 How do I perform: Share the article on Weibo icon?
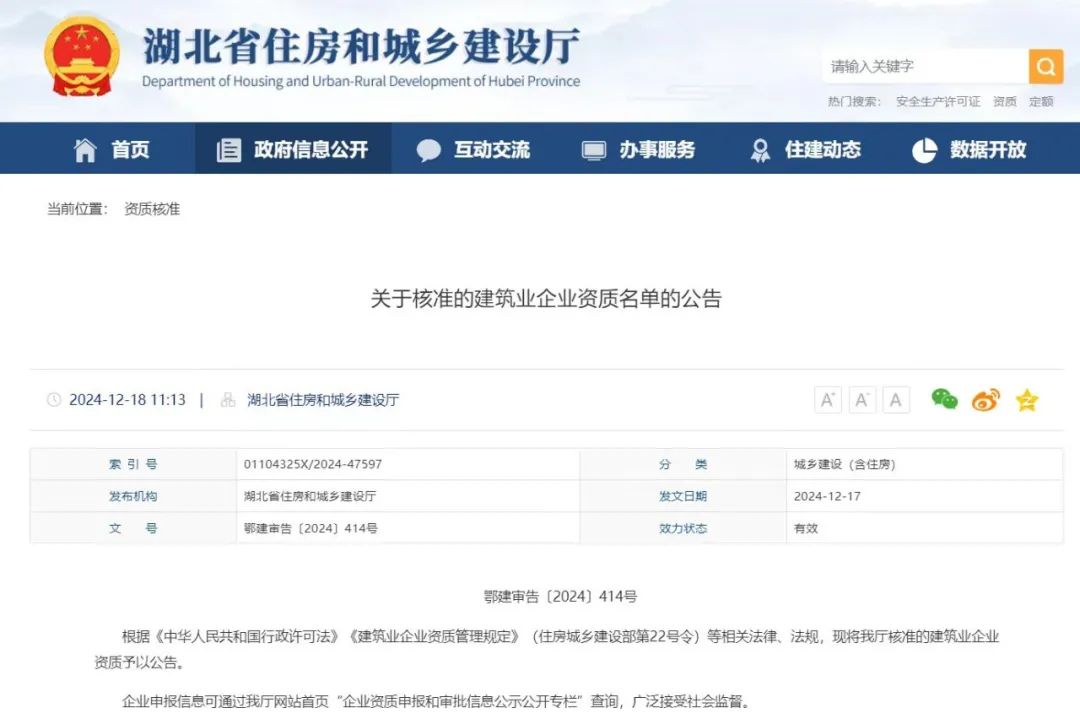click(985, 400)
